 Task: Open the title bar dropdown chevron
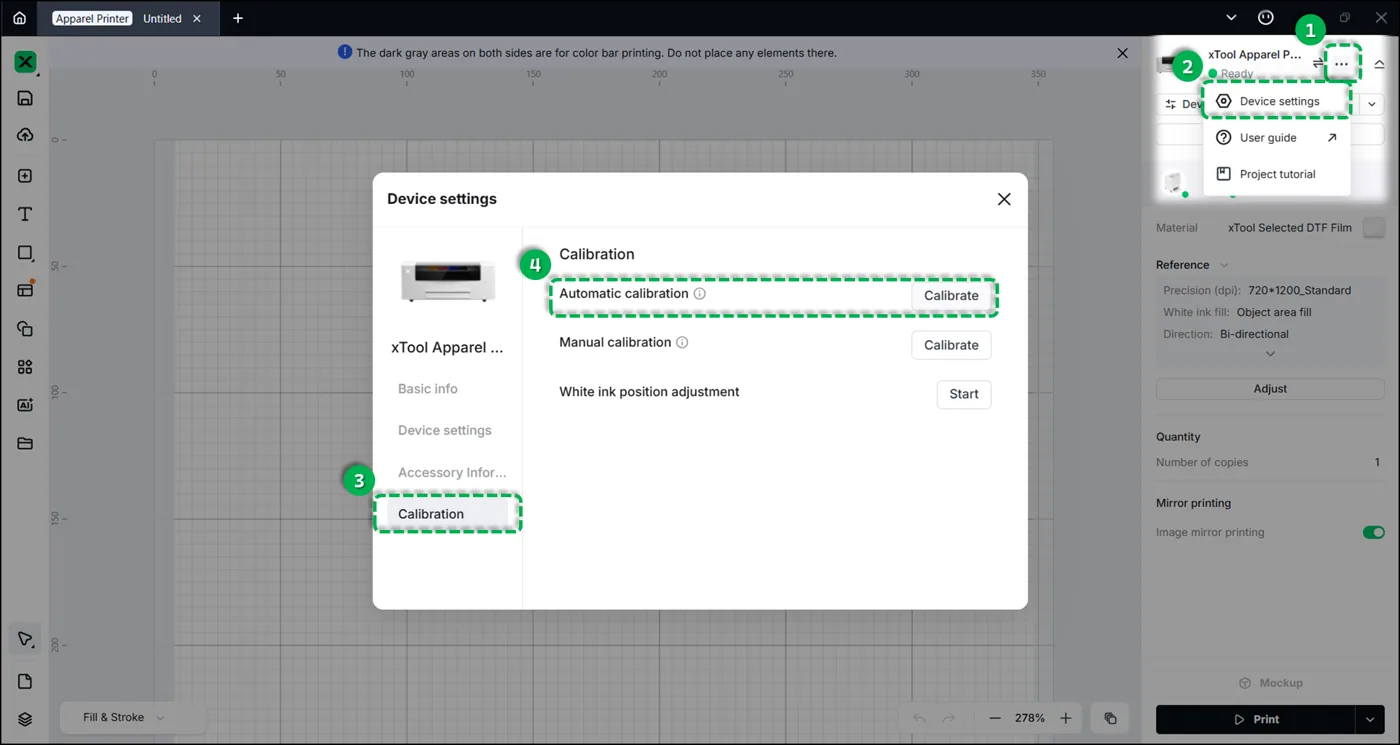point(1231,18)
